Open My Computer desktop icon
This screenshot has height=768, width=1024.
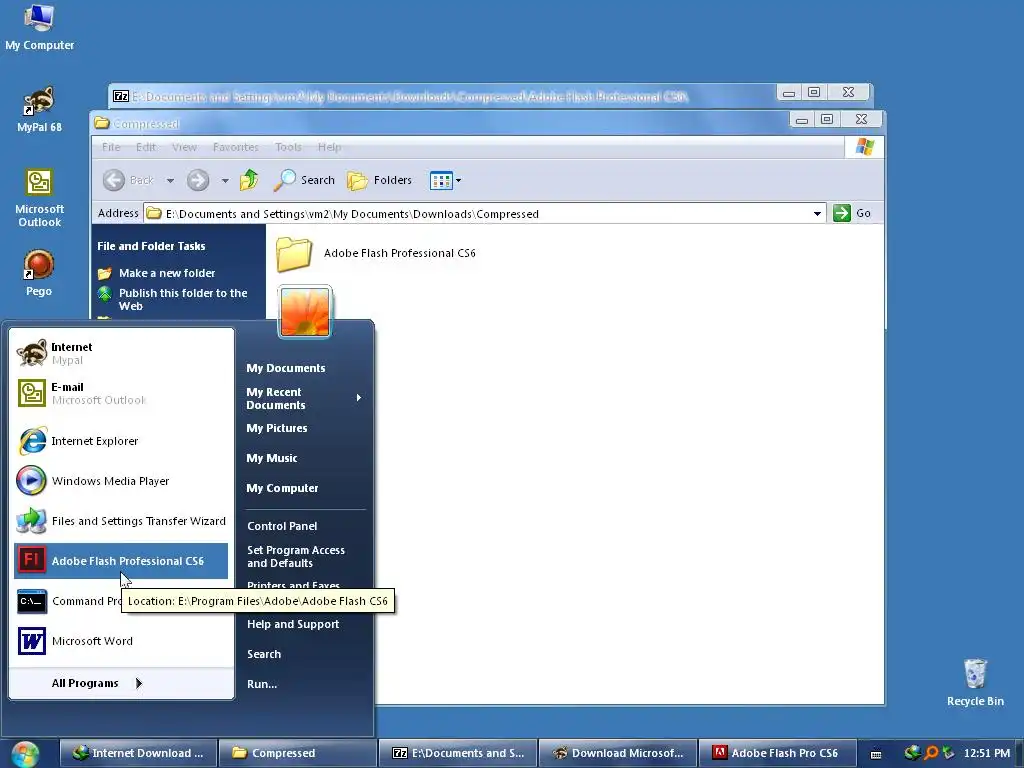39,26
